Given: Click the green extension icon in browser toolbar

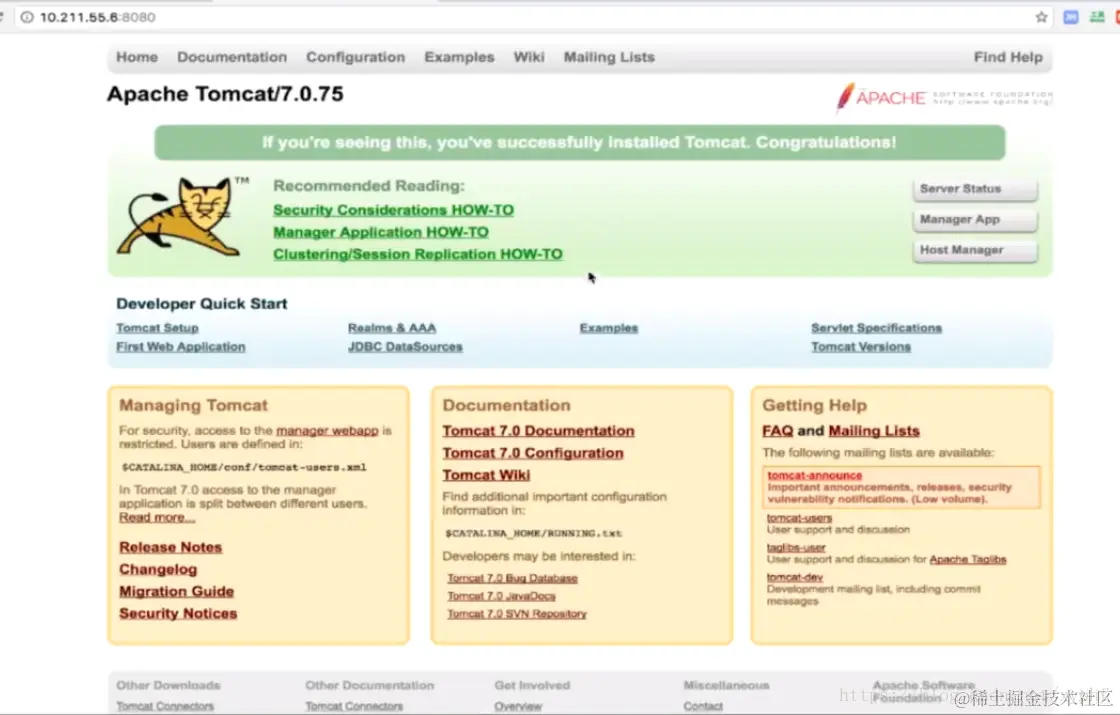Looking at the screenshot, I should point(1097,17).
